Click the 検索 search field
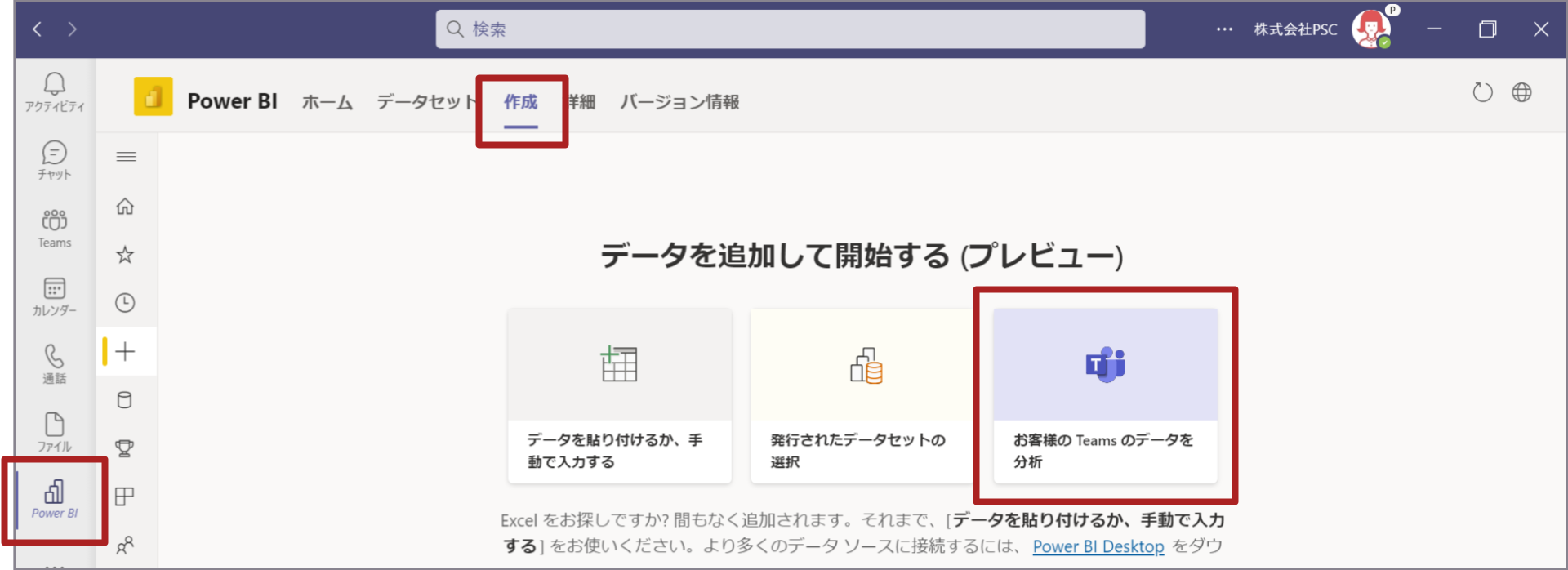This screenshot has height=570, width=1568. pos(790,29)
